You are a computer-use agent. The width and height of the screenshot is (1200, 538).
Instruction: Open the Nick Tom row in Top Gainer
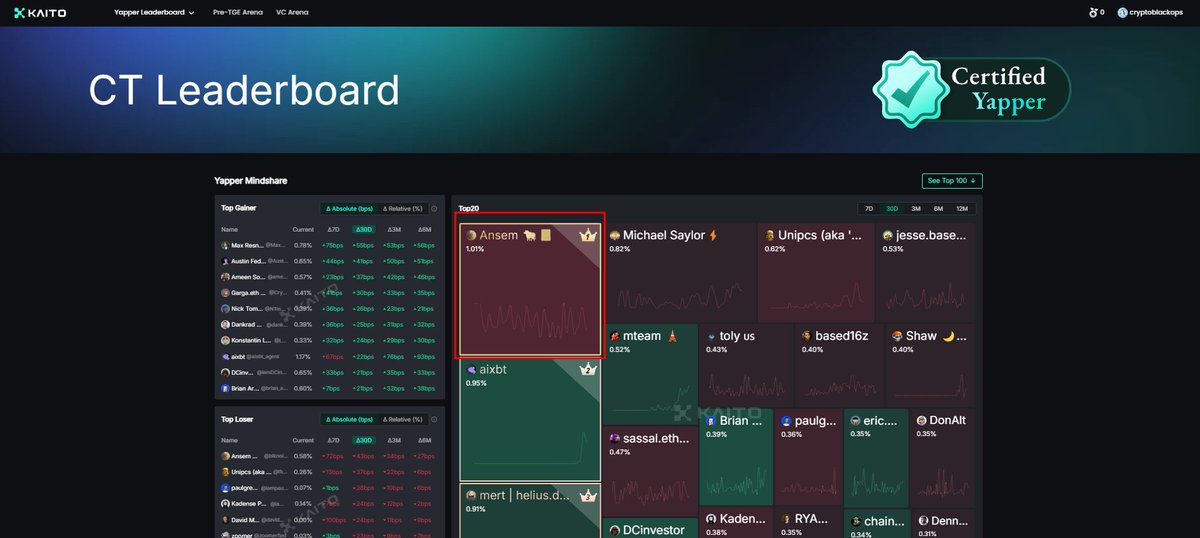(329, 309)
